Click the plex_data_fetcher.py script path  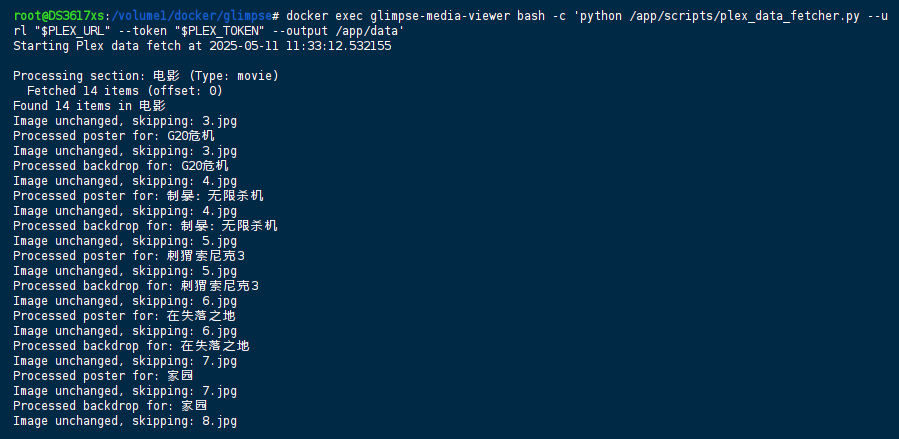(x=744, y=16)
